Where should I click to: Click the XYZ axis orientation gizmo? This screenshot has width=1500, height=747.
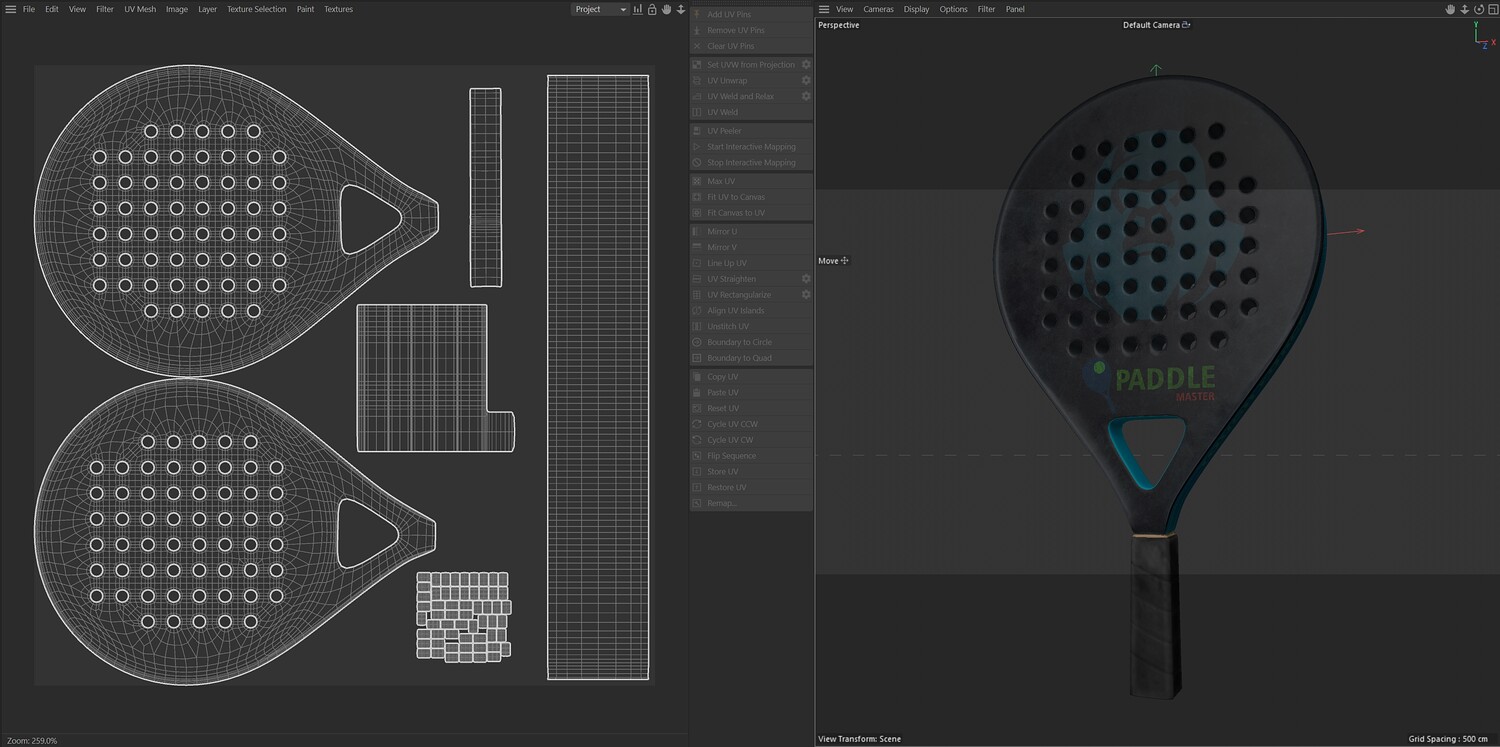pos(1484,35)
